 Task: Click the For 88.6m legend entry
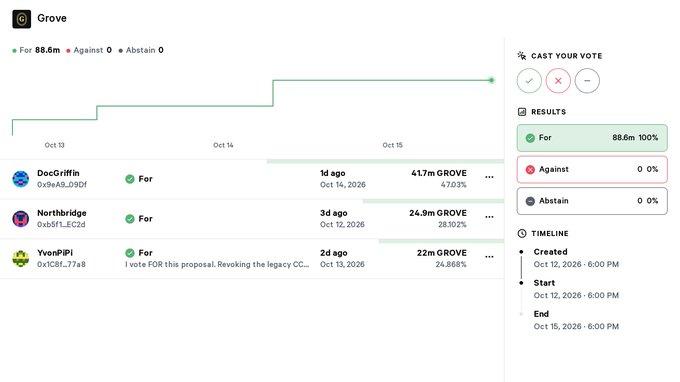point(36,50)
